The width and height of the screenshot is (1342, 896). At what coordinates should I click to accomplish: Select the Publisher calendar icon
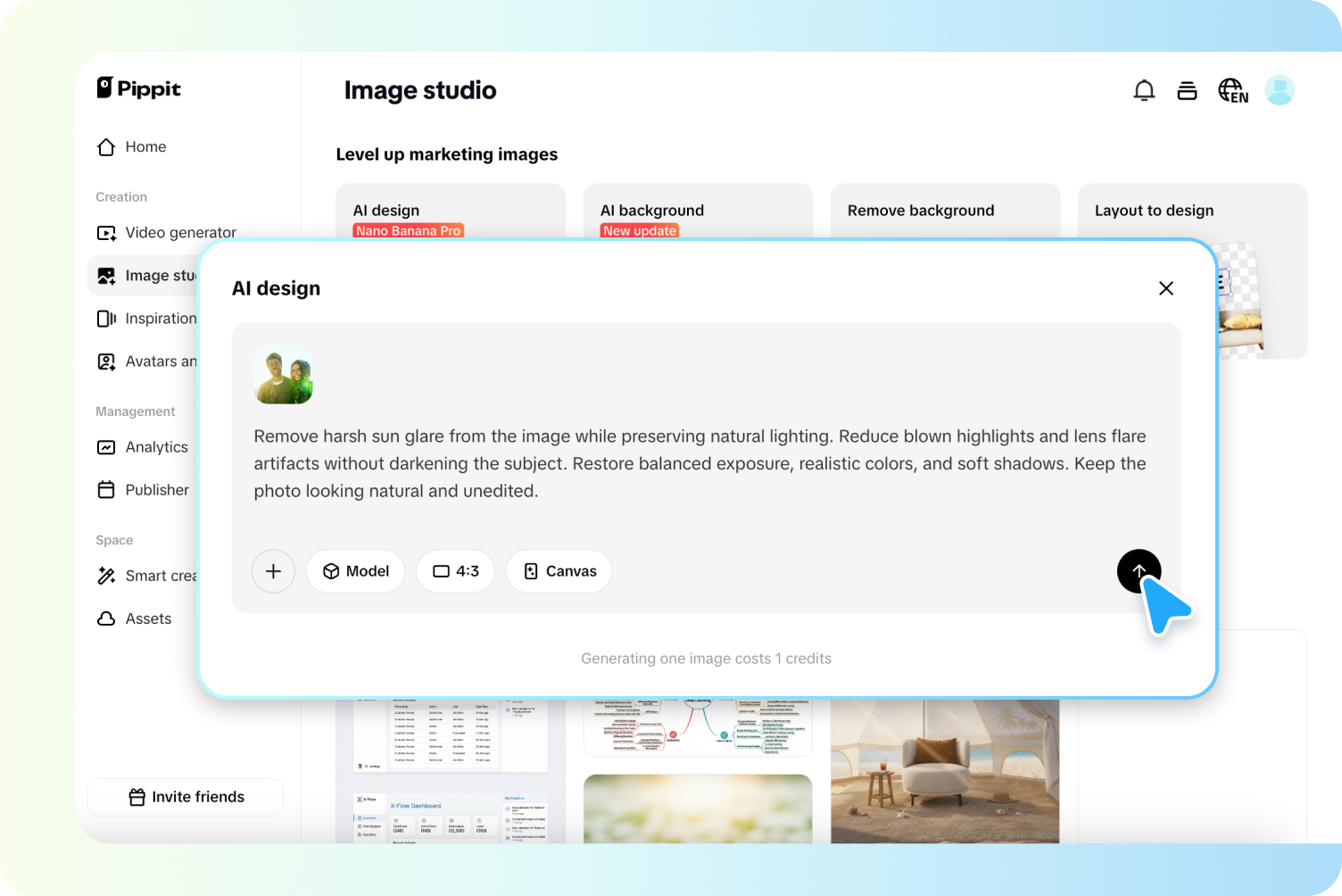click(106, 489)
